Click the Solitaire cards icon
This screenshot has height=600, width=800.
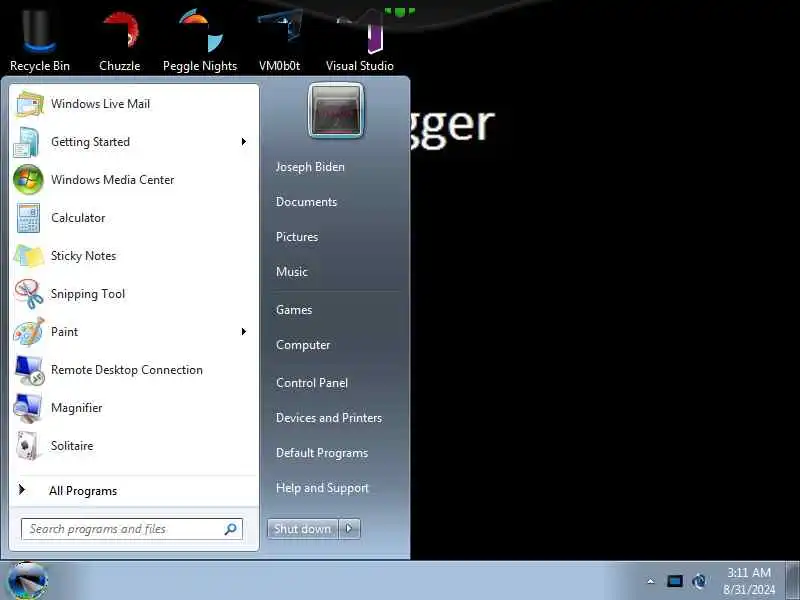coord(28,446)
